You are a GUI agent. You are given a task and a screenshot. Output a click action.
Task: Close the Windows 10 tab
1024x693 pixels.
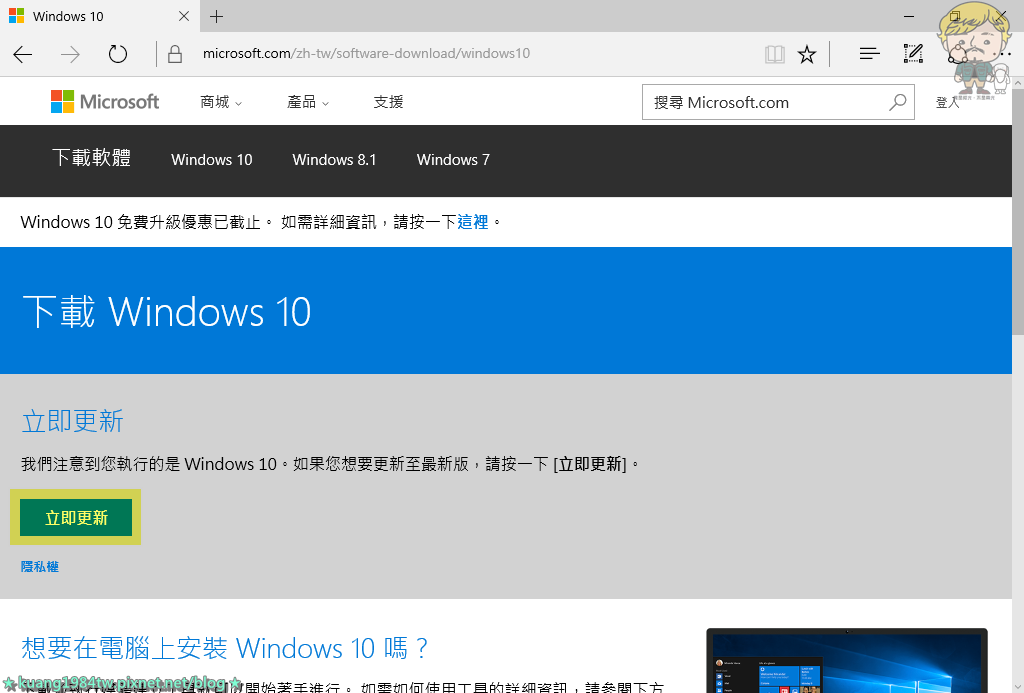[184, 16]
